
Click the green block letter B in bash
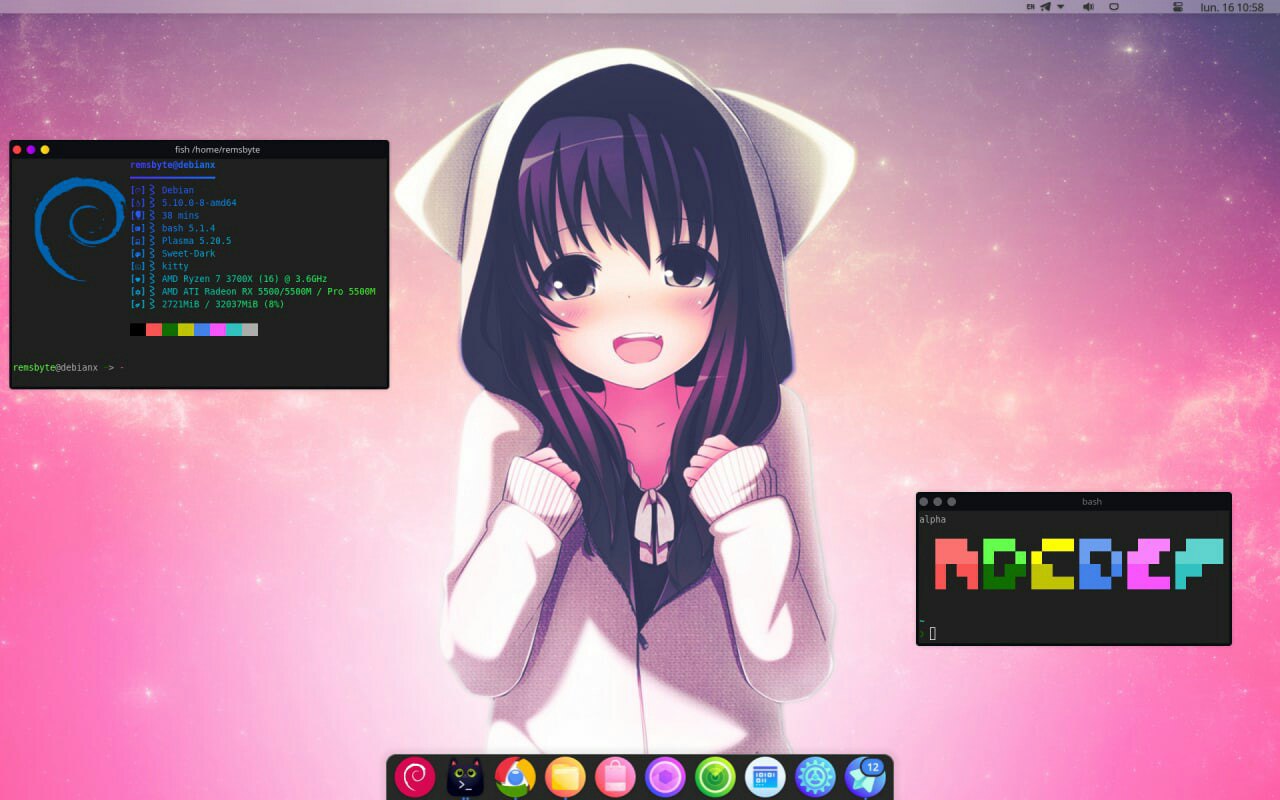coord(1004,564)
